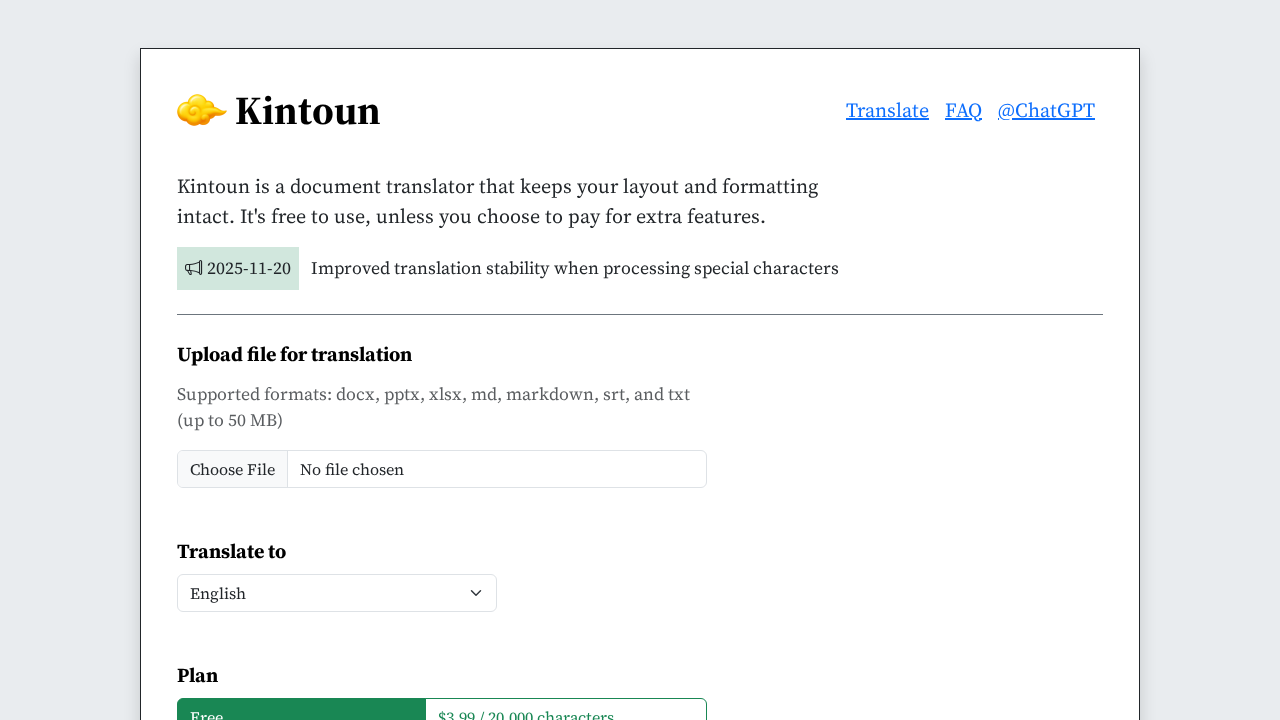Select the Free plan option

point(300,712)
